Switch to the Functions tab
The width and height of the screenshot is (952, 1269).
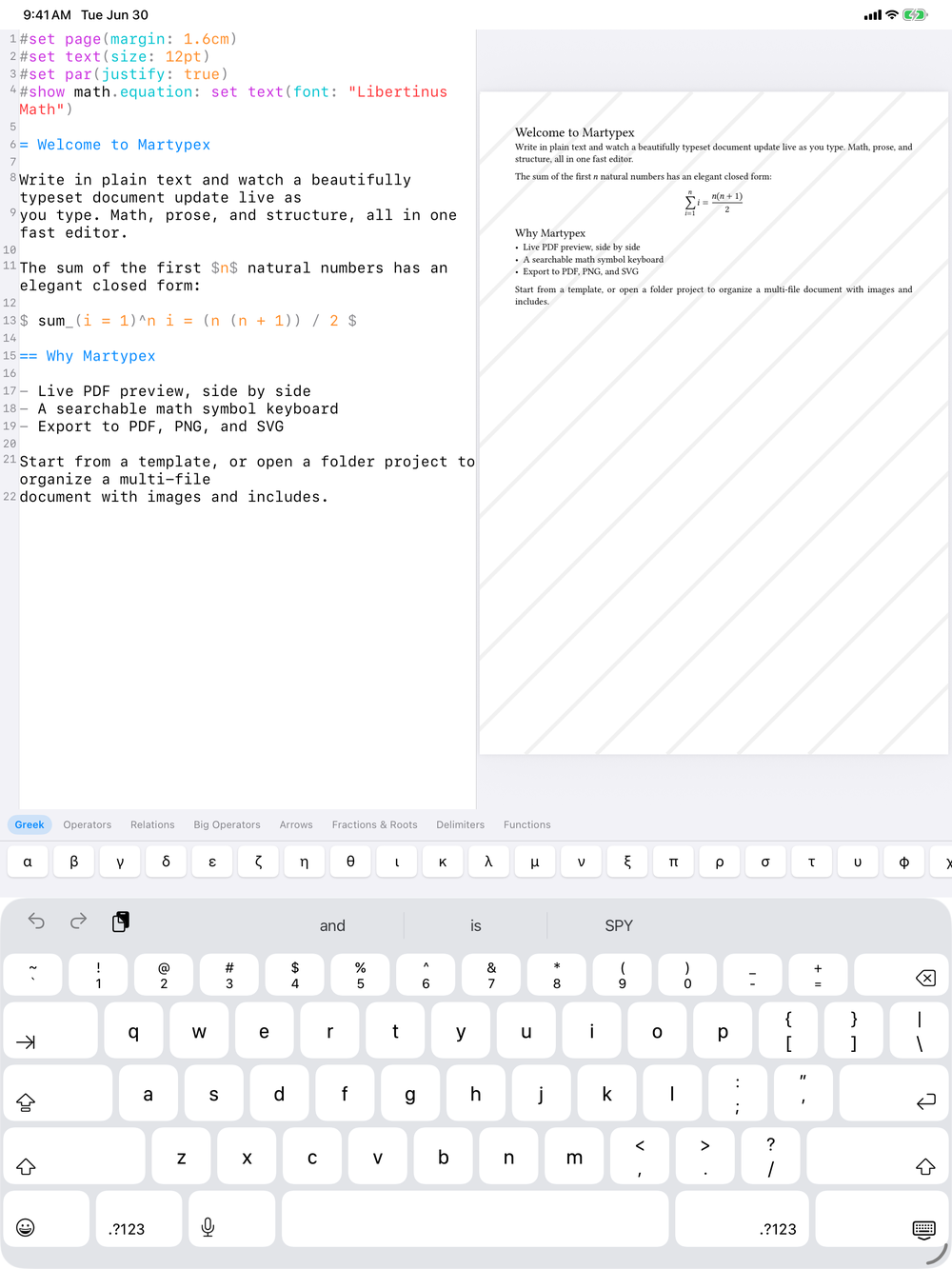tap(526, 824)
